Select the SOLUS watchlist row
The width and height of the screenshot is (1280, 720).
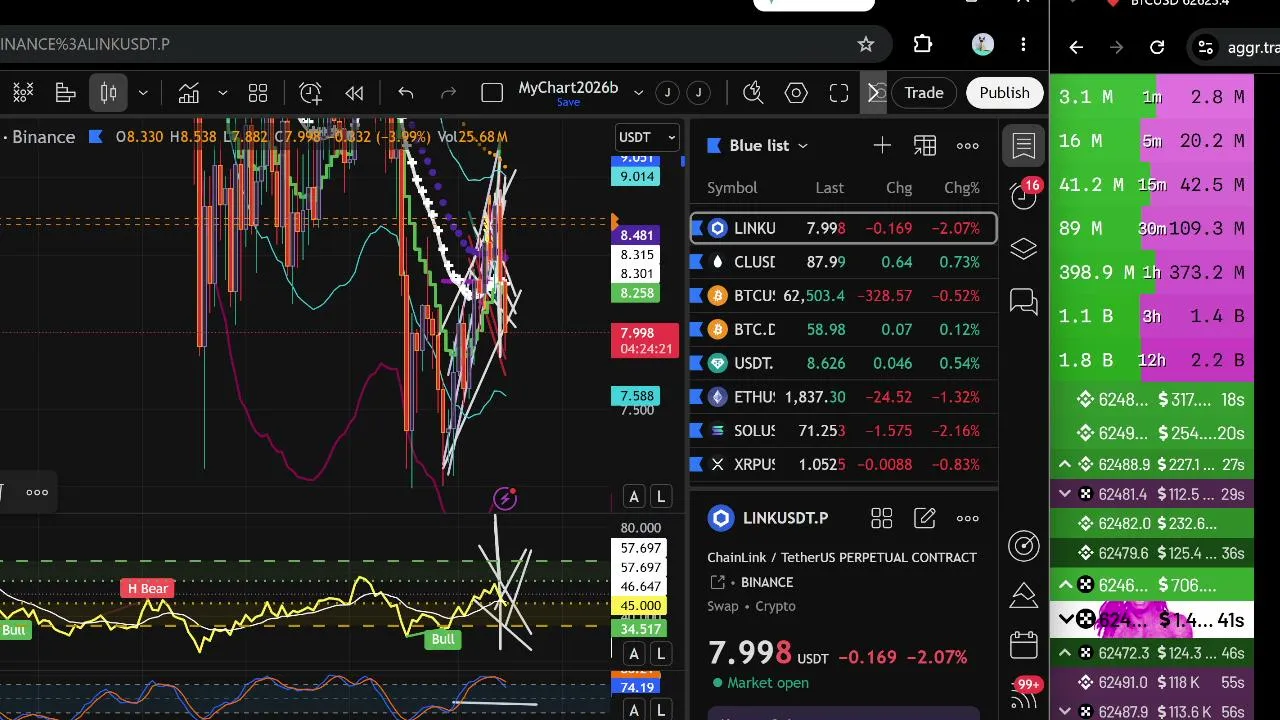pos(843,431)
